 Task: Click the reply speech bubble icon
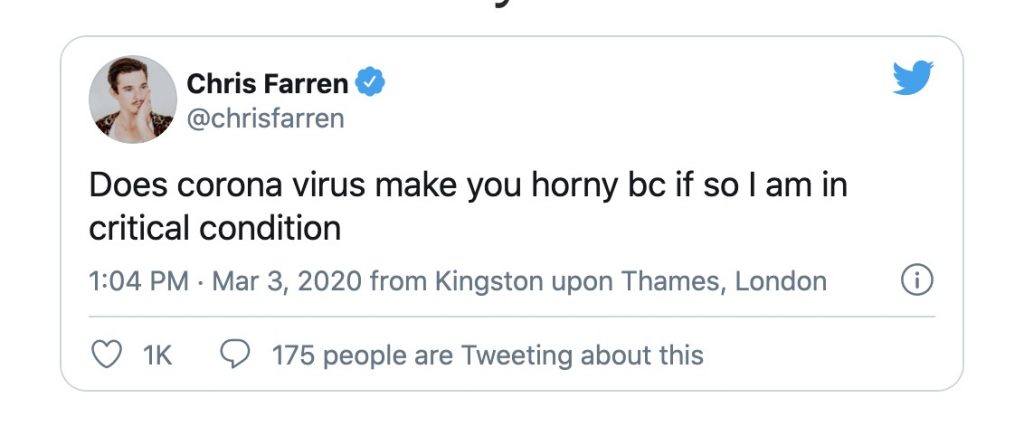click(234, 355)
